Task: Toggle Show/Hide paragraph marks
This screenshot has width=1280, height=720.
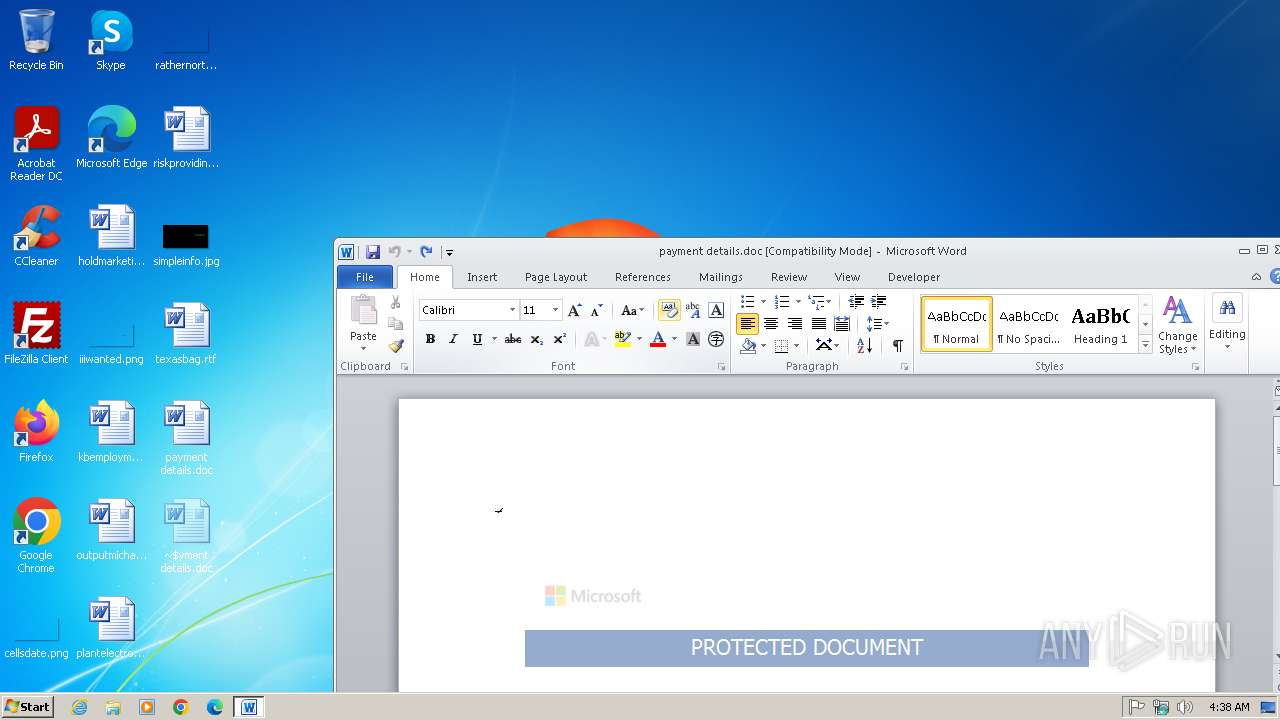Action: 898,345
